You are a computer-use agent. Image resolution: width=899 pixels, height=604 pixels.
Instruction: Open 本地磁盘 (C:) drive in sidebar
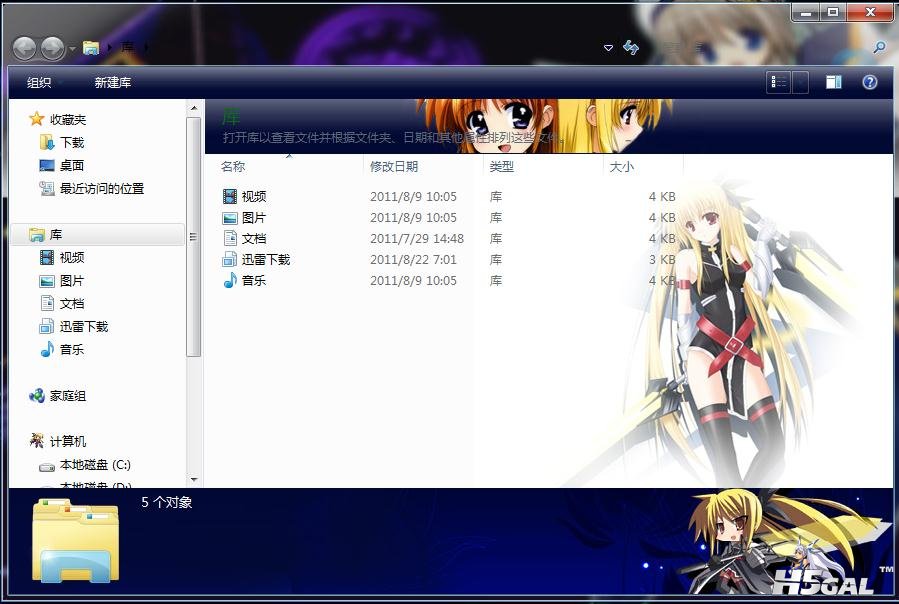point(96,465)
